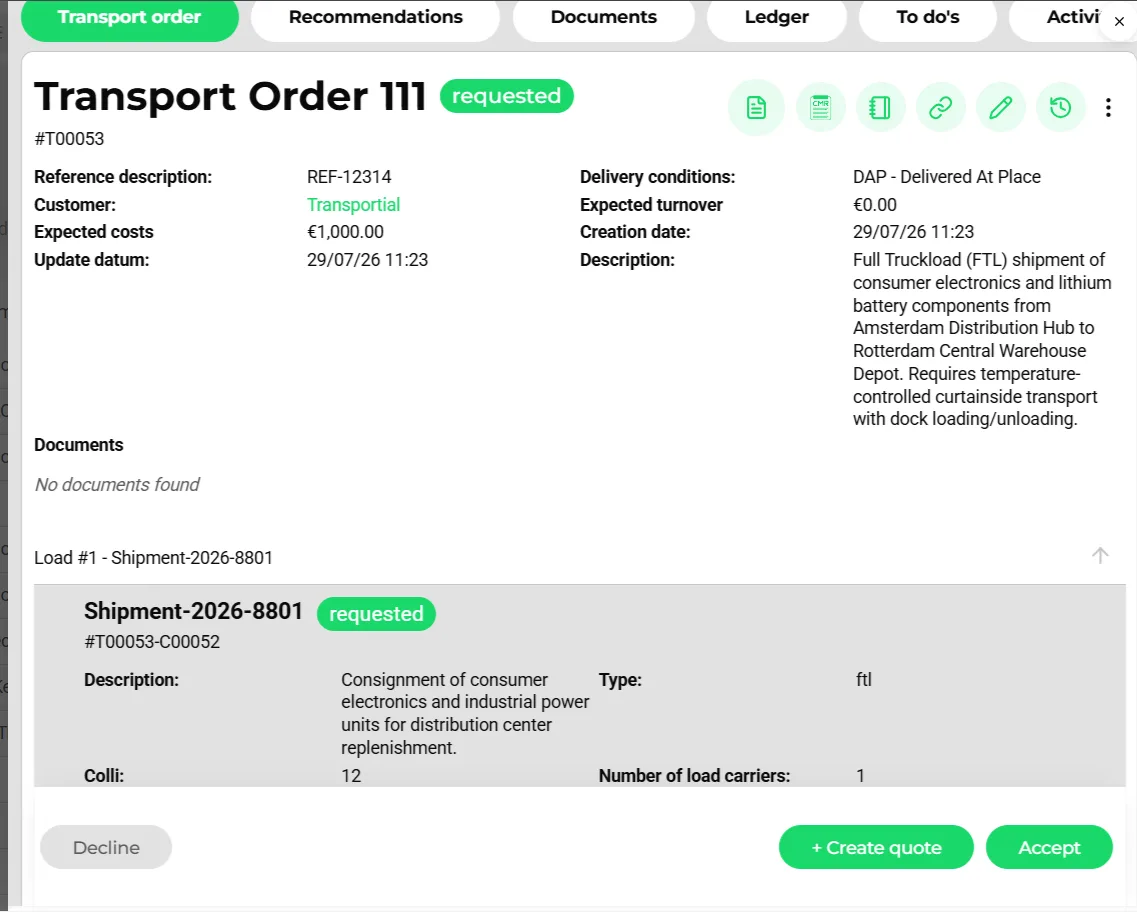Switch to the Recommendations tab

coord(376,17)
